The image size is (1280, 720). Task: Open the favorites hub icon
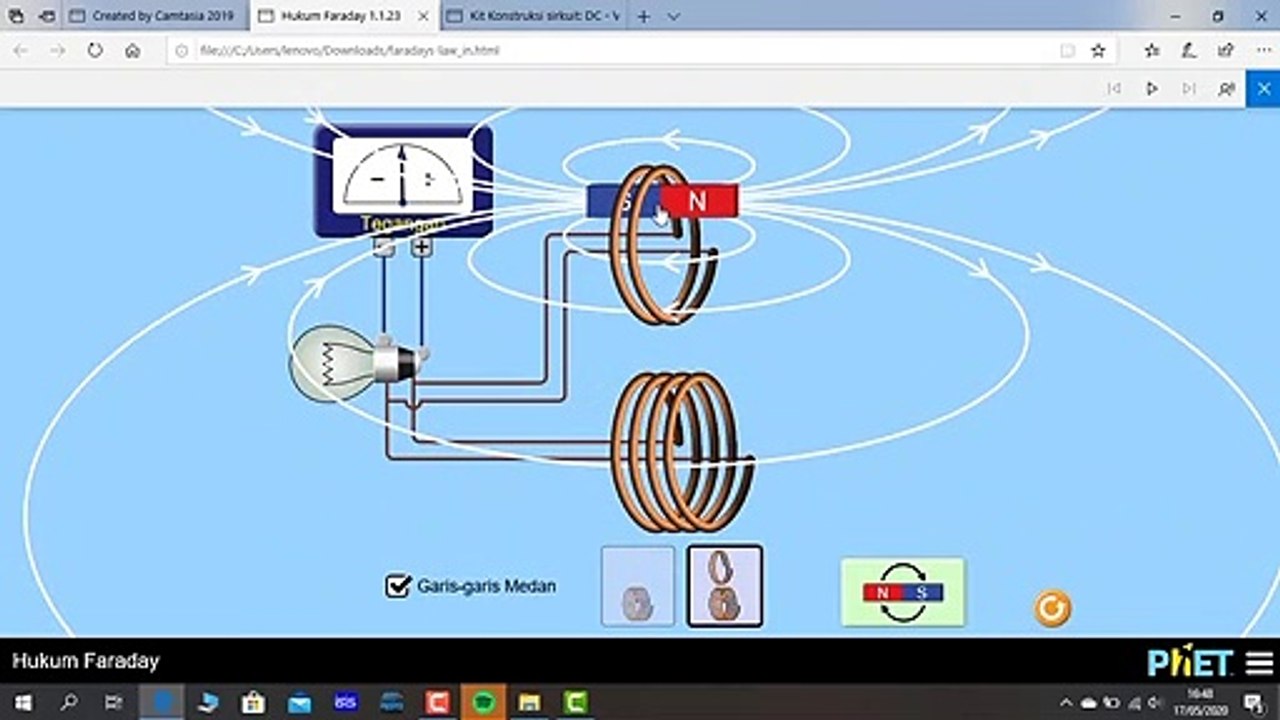click(1152, 50)
